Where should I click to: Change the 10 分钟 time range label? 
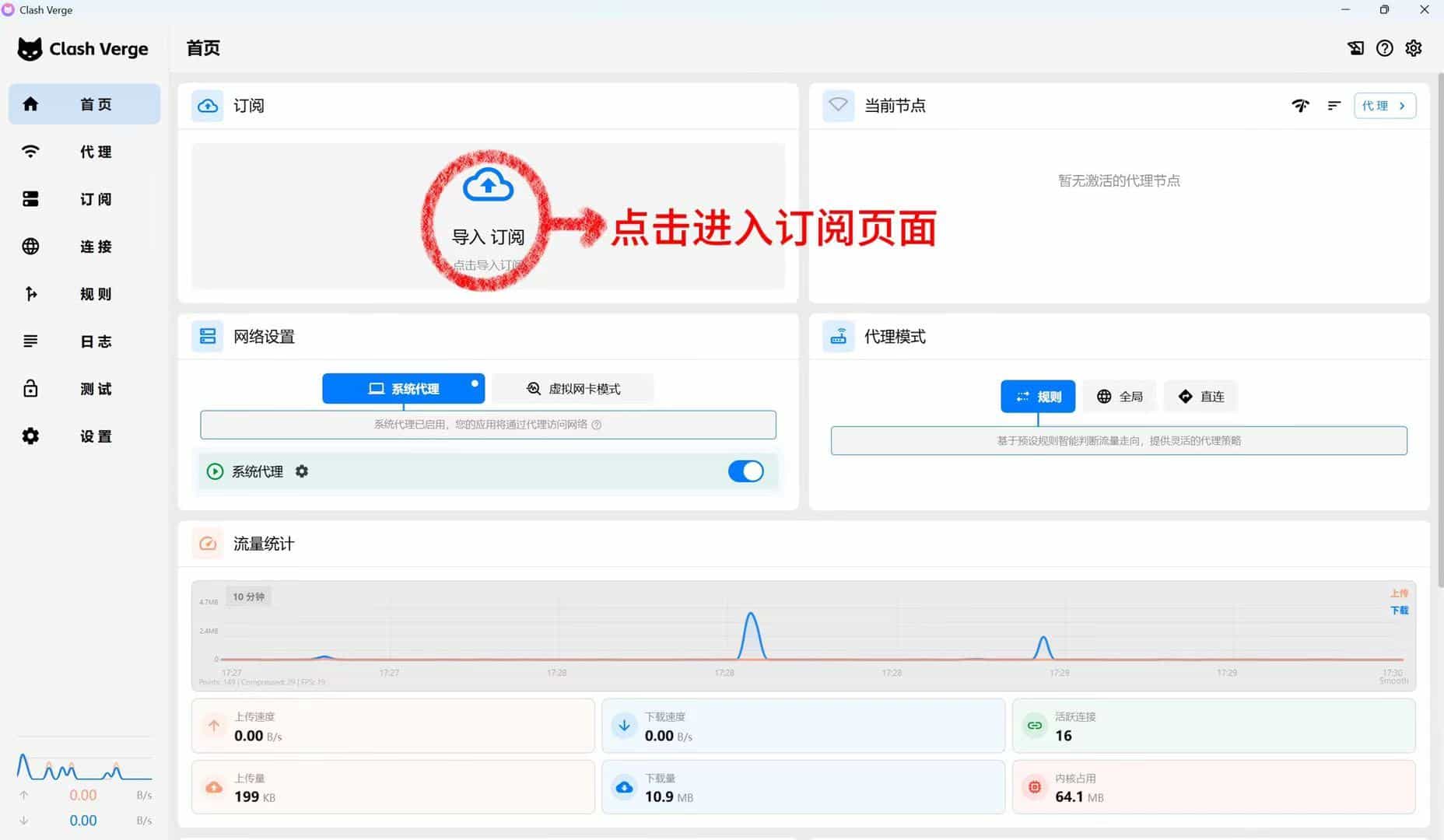[x=249, y=597]
